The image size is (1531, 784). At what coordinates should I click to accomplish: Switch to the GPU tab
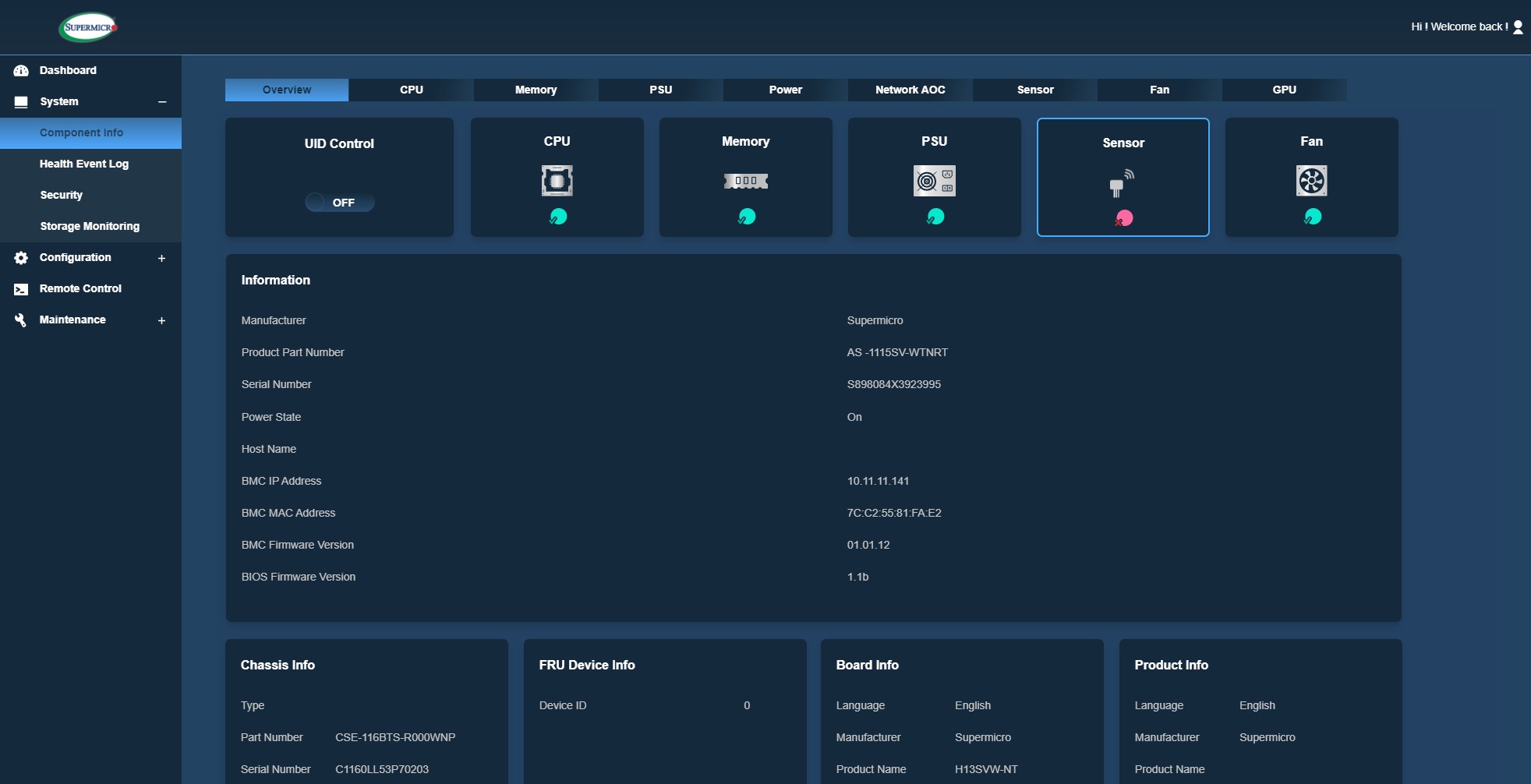1285,90
